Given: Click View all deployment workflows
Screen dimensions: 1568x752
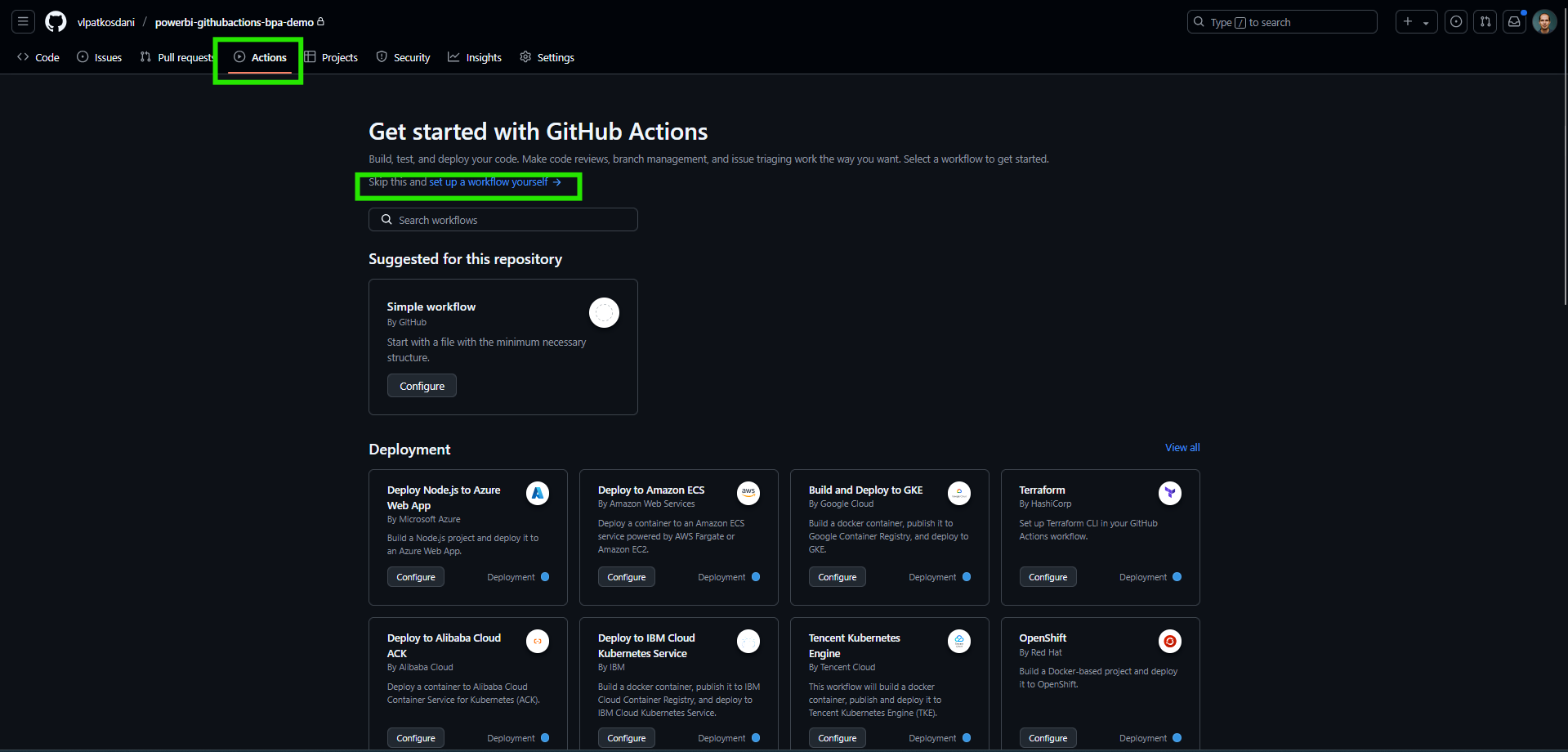Looking at the screenshot, I should click(x=1182, y=447).
